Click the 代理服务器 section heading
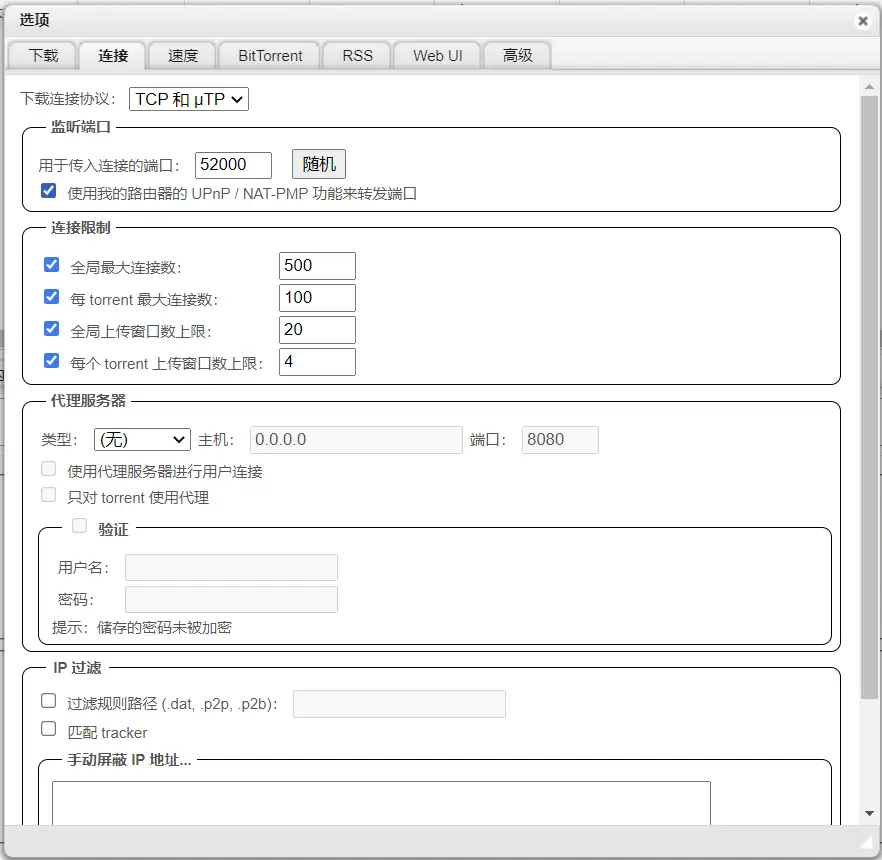Screen dimensions: 882x860 88,401
